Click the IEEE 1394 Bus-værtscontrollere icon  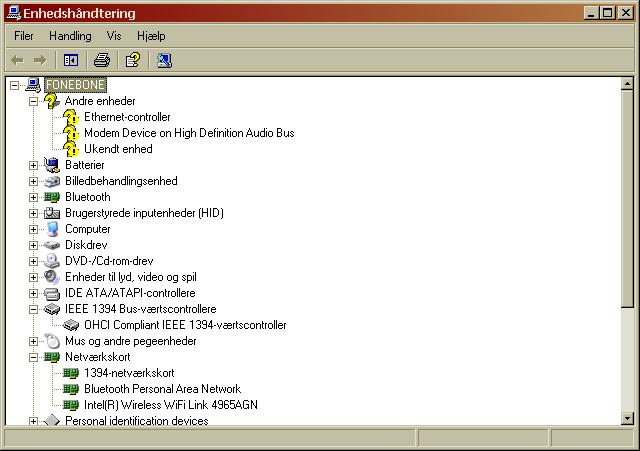tap(52, 309)
